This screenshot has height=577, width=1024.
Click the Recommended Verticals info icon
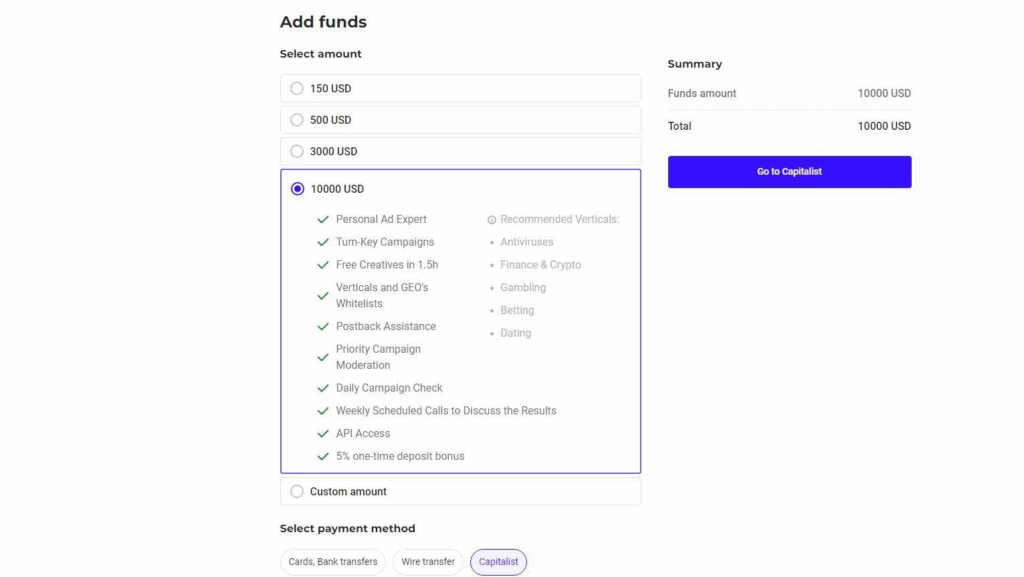[x=492, y=220]
